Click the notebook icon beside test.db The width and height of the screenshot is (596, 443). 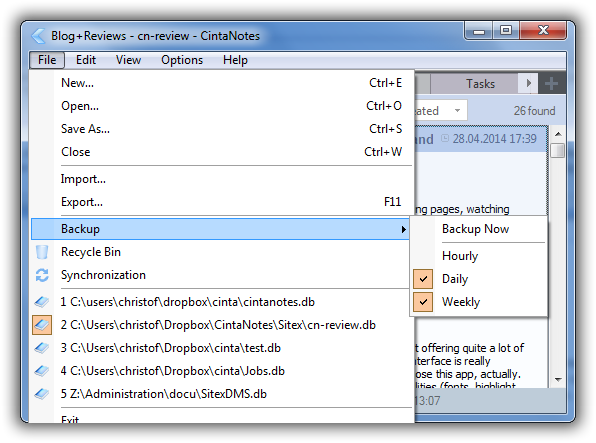(42, 348)
